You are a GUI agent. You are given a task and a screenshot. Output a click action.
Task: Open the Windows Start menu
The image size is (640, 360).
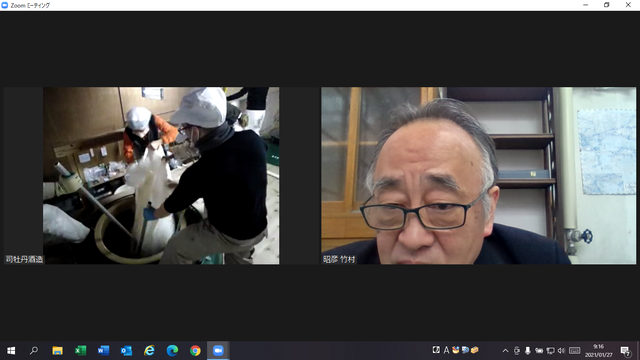11,351
